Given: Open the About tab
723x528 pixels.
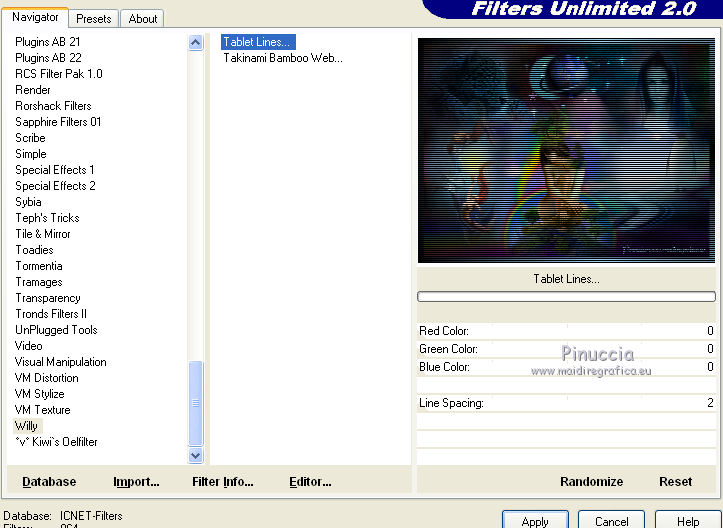Looking at the screenshot, I should tap(142, 19).
